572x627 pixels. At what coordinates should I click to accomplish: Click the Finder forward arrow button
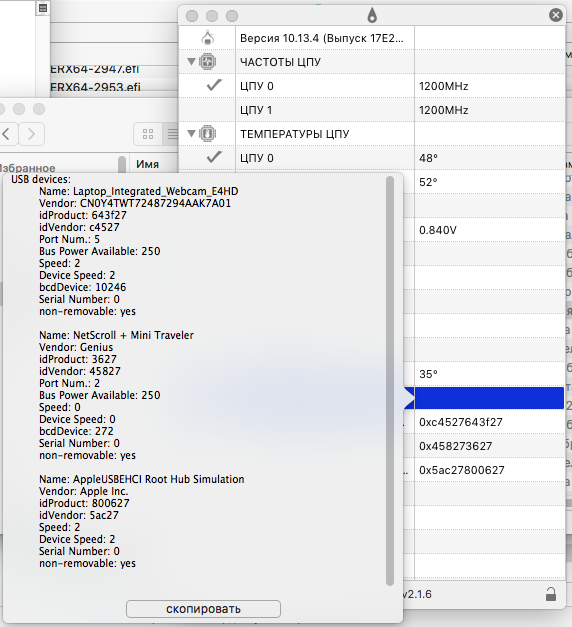[x=31, y=134]
